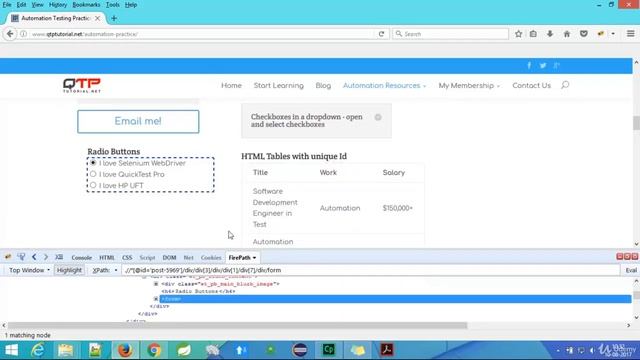Open Adobe Acrobat from the taskbar
The height and width of the screenshot is (360, 640).
tap(387, 350)
